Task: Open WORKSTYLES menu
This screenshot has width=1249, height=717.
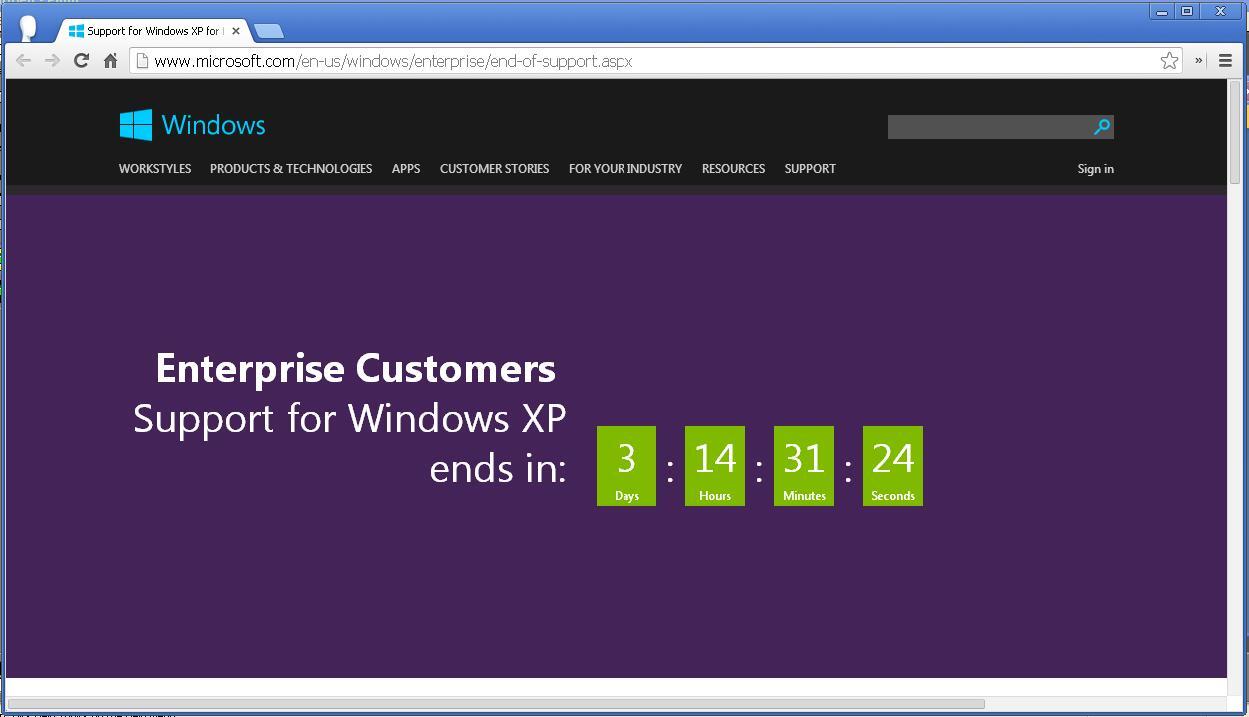Action: point(155,169)
